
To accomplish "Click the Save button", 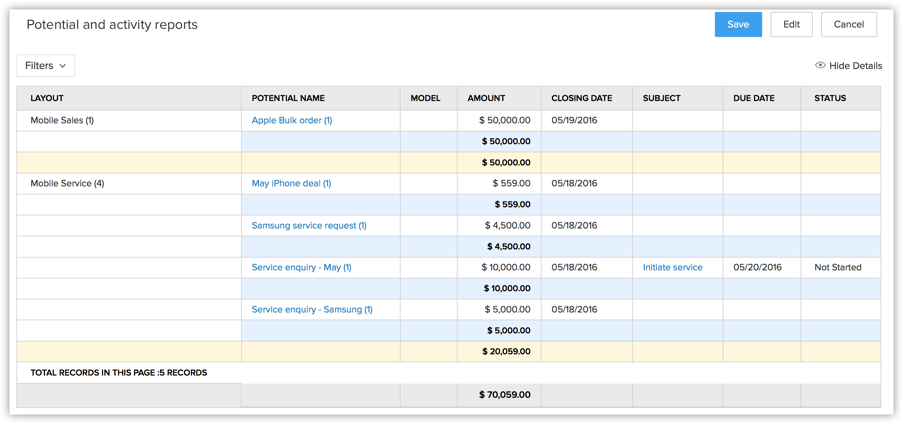I will point(738,25).
